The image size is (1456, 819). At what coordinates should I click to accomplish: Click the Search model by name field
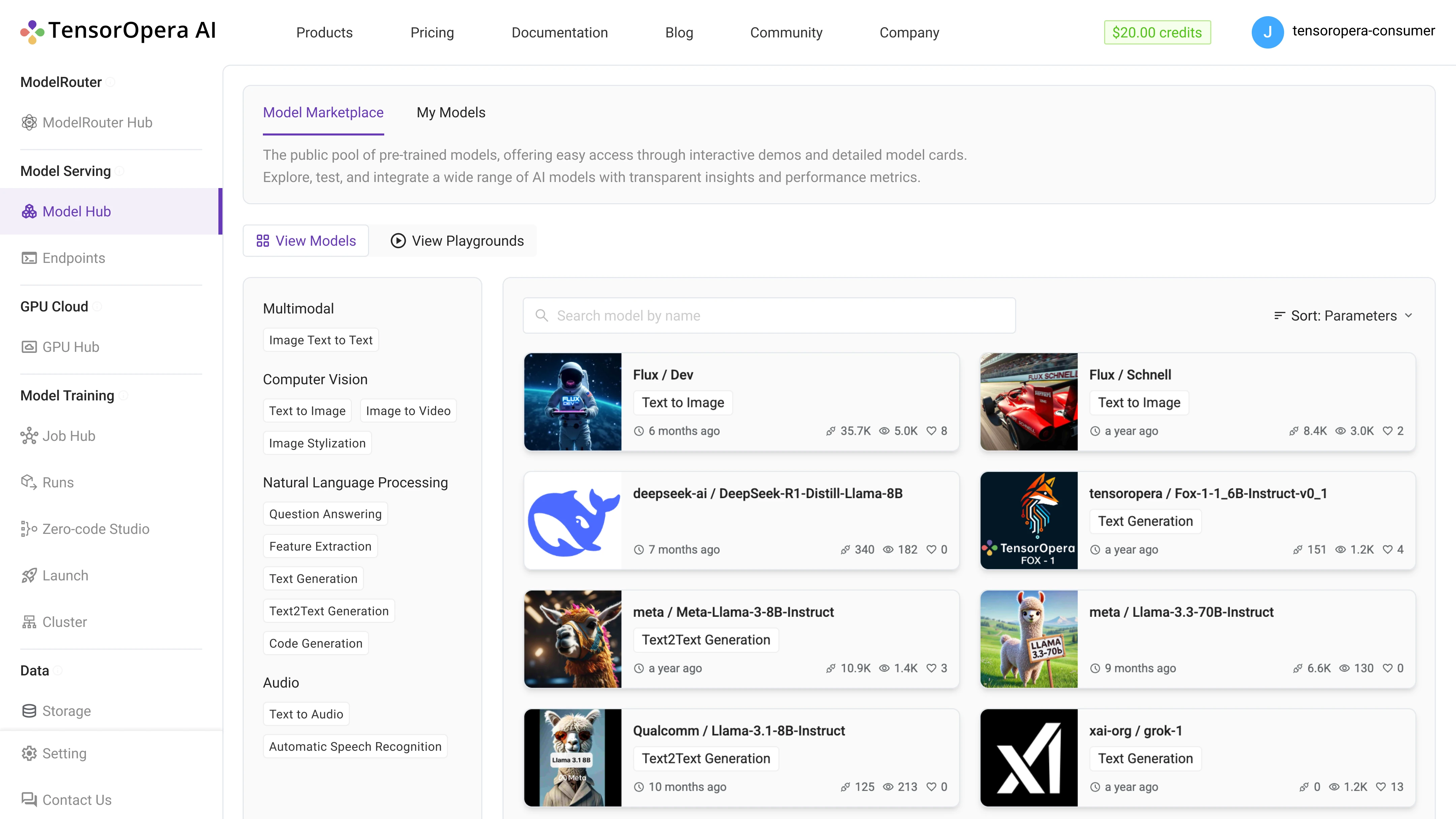coord(769,315)
